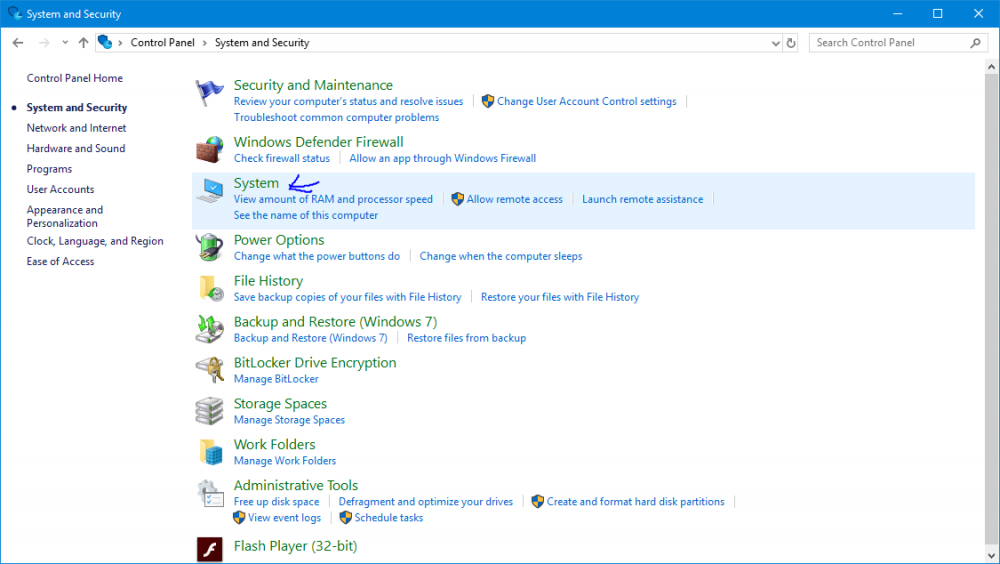This screenshot has width=1000, height=564.
Task: Click the Work Folders icon
Action: pyautogui.click(x=210, y=452)
